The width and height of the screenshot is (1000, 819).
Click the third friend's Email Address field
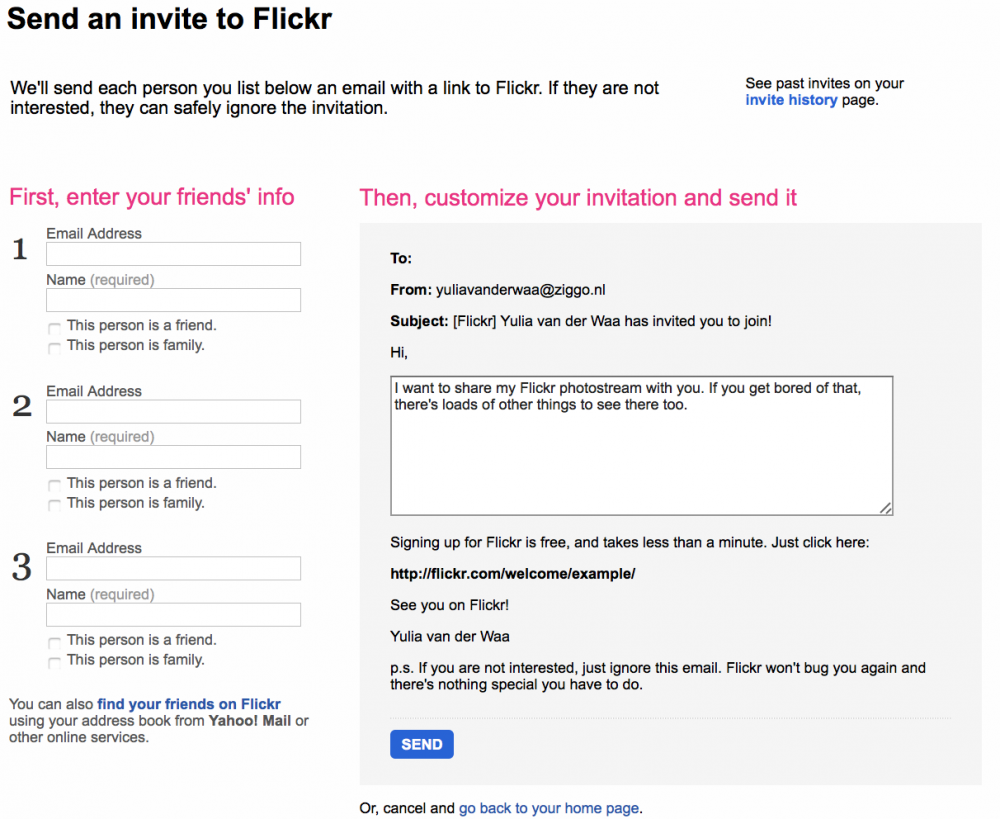(173, 568)
